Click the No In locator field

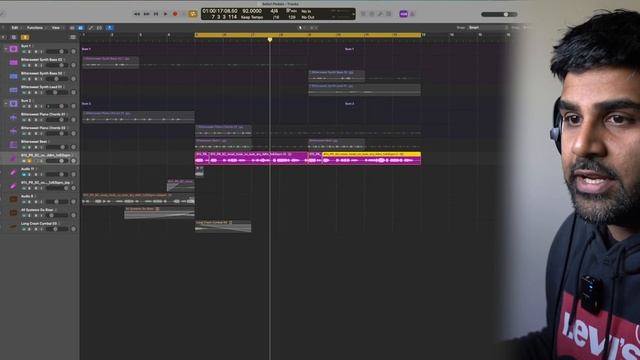tap(307, 11)
